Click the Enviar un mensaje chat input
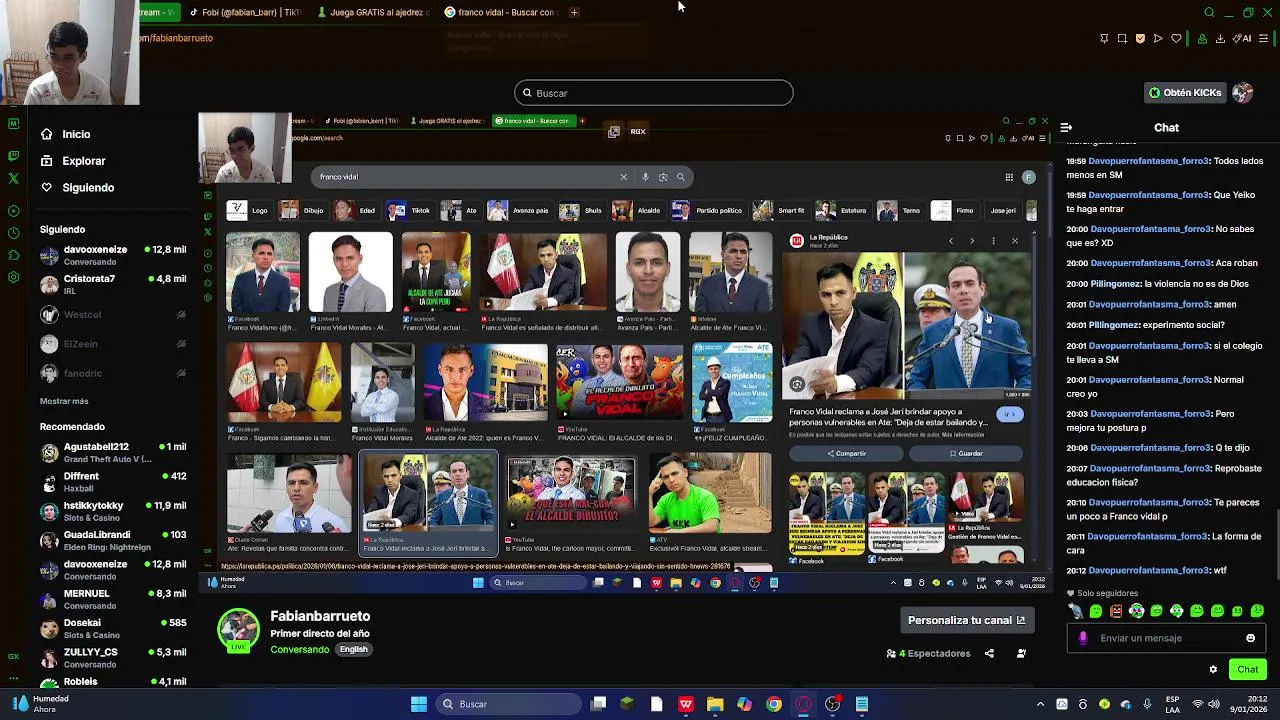Viewport: 1280px width, 720px height. click(x=1166, y=638)
